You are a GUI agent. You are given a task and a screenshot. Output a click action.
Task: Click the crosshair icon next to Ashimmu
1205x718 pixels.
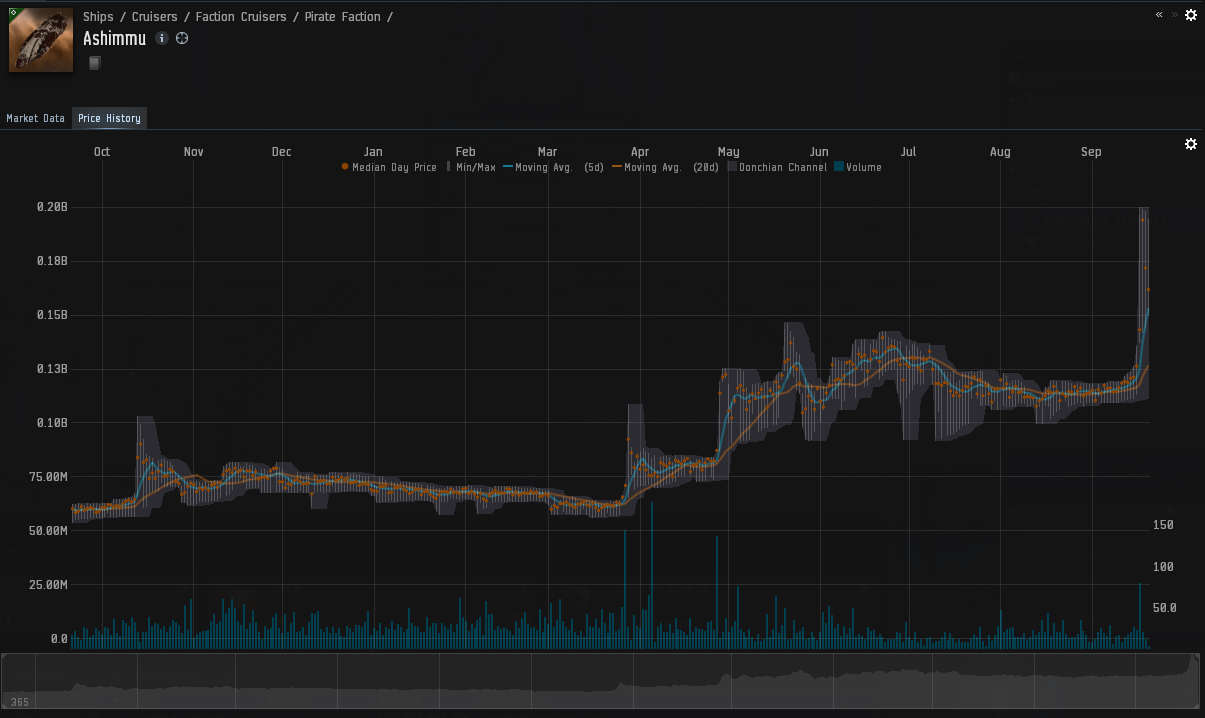pyautogui.click(x=182, y=39)
